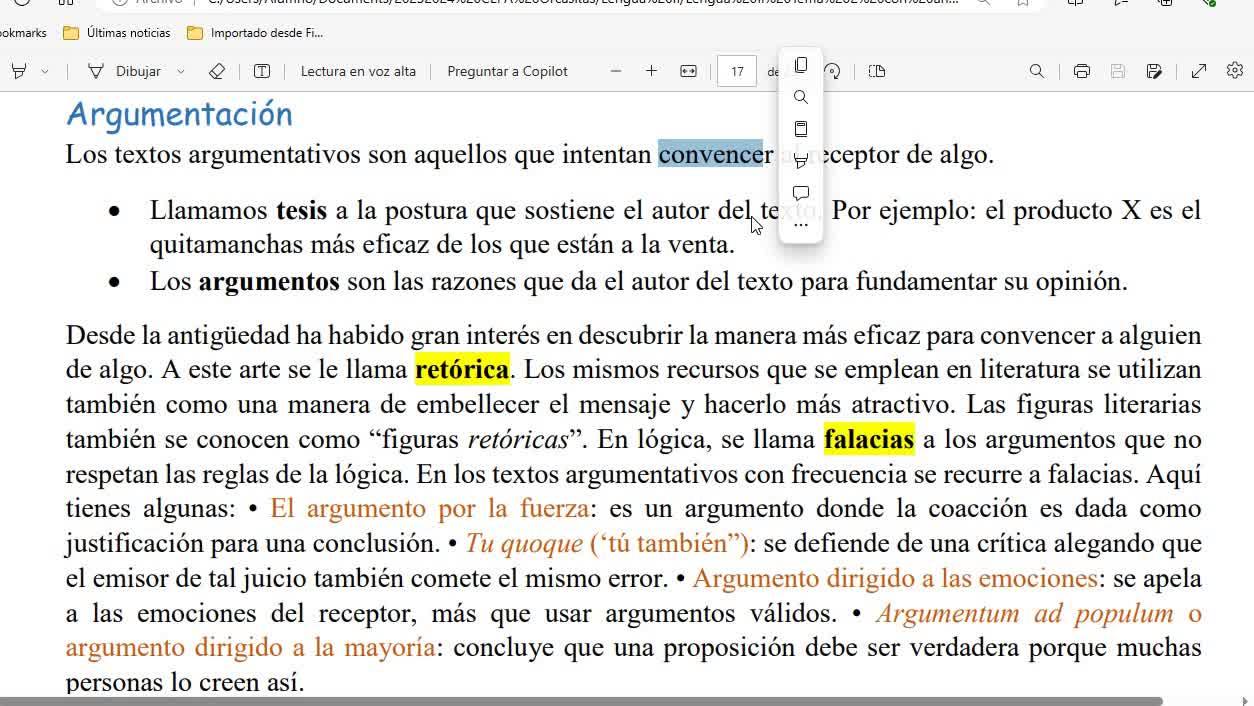Activate the Add text tool
Screen dimensions: 1254x706
coord(262,71)
